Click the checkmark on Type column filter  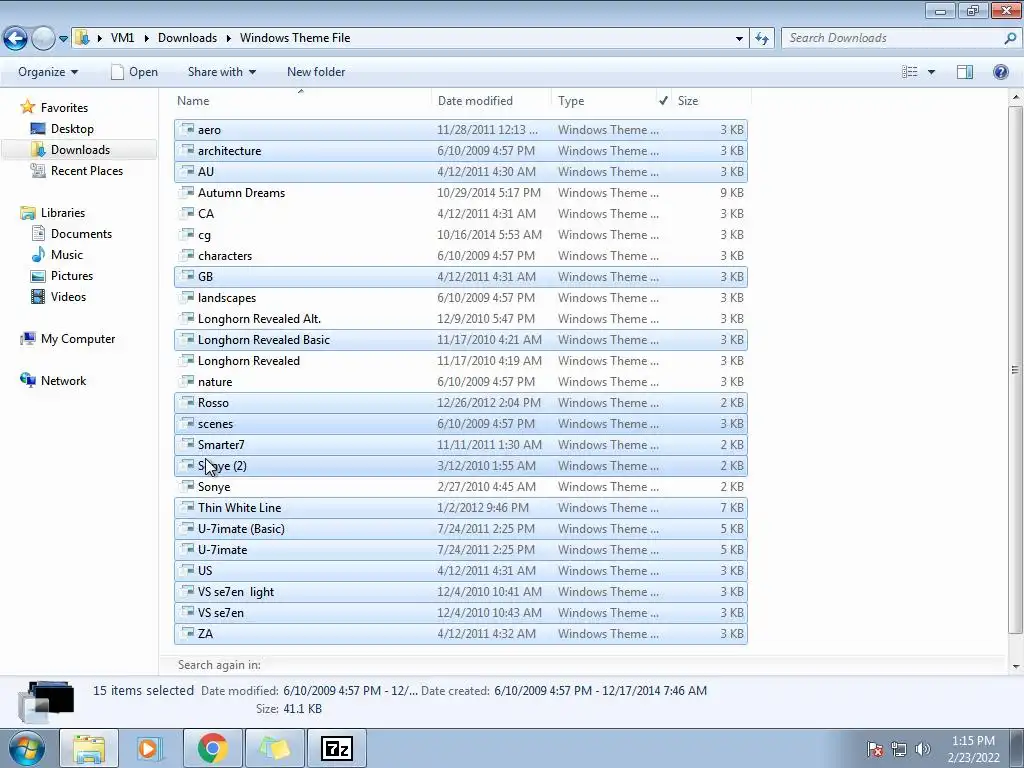[664, 101]
